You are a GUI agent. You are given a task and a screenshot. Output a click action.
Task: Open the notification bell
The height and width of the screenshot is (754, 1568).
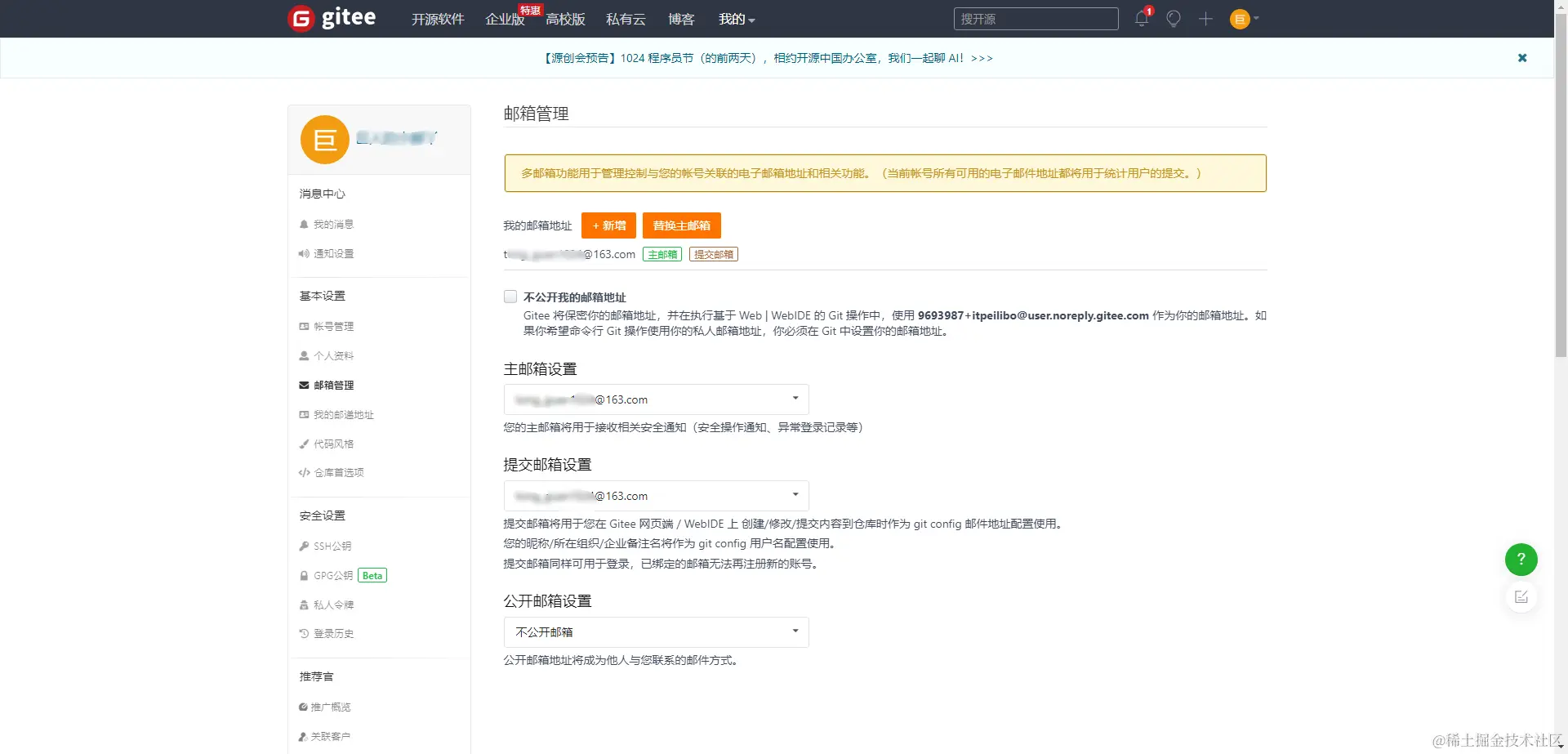point(1141,18)
